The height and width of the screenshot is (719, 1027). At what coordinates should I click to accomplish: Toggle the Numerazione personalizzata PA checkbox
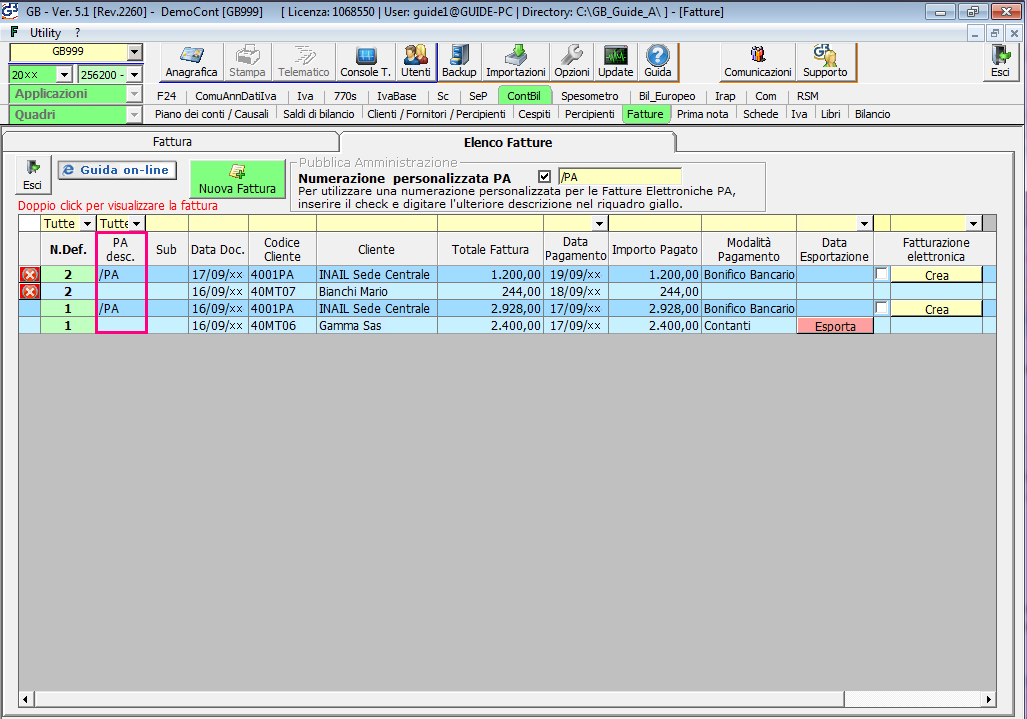click(544, 176)
